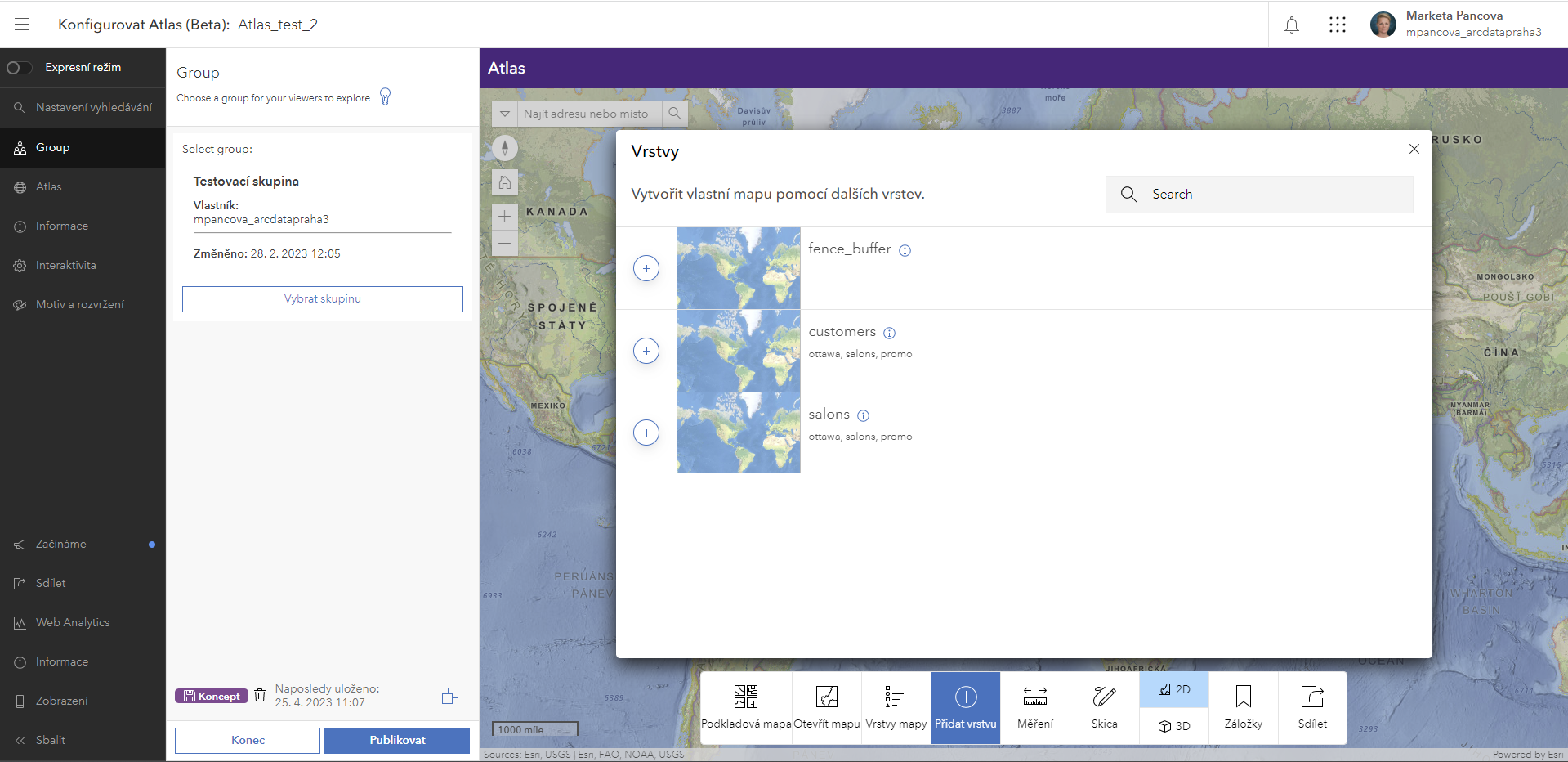Add the customers layer to map
The width and height of the screenshot is (1568, 762).
646,350
